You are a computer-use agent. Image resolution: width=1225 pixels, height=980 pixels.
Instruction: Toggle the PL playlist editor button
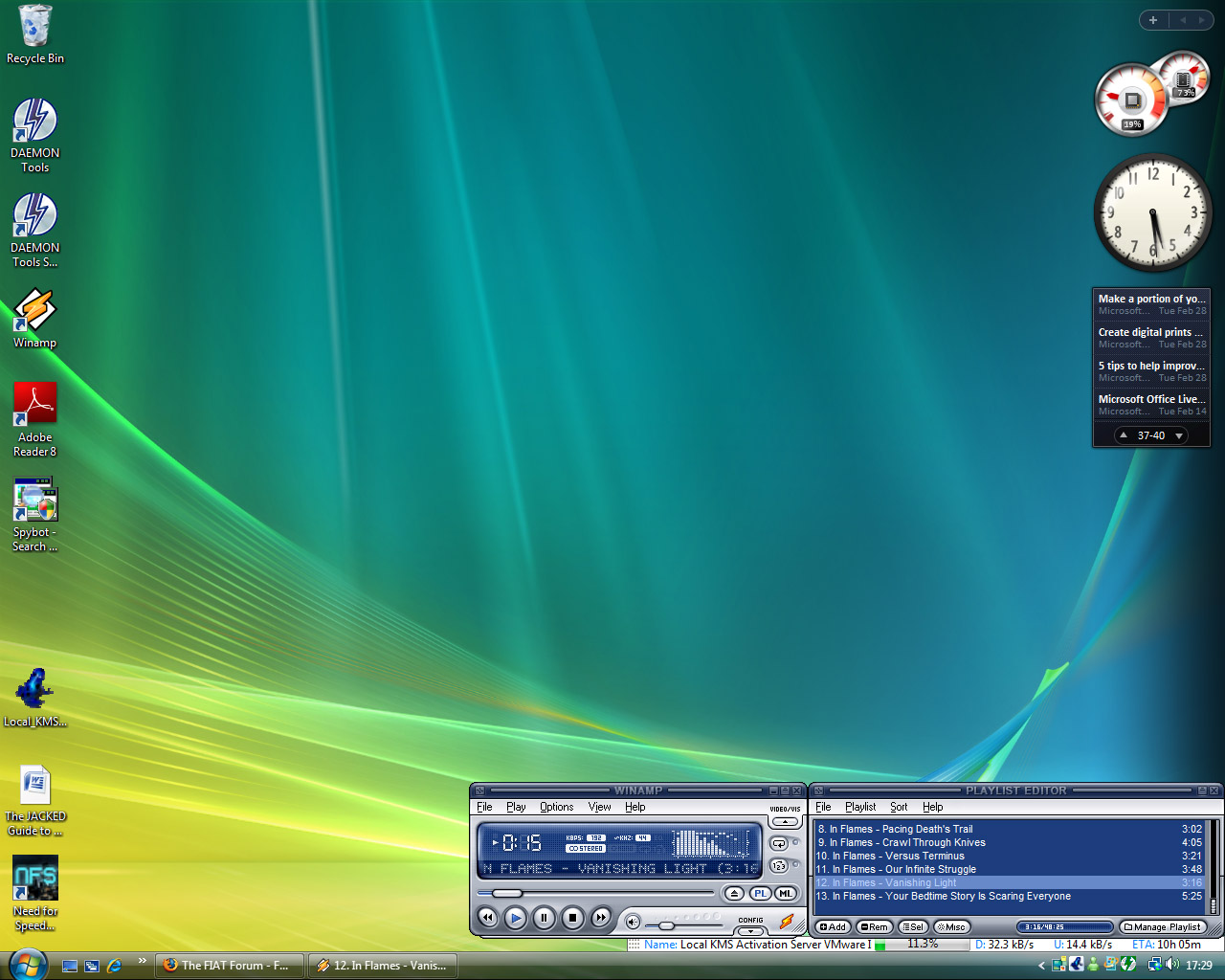pyautogui.click(x=760, y=894)
